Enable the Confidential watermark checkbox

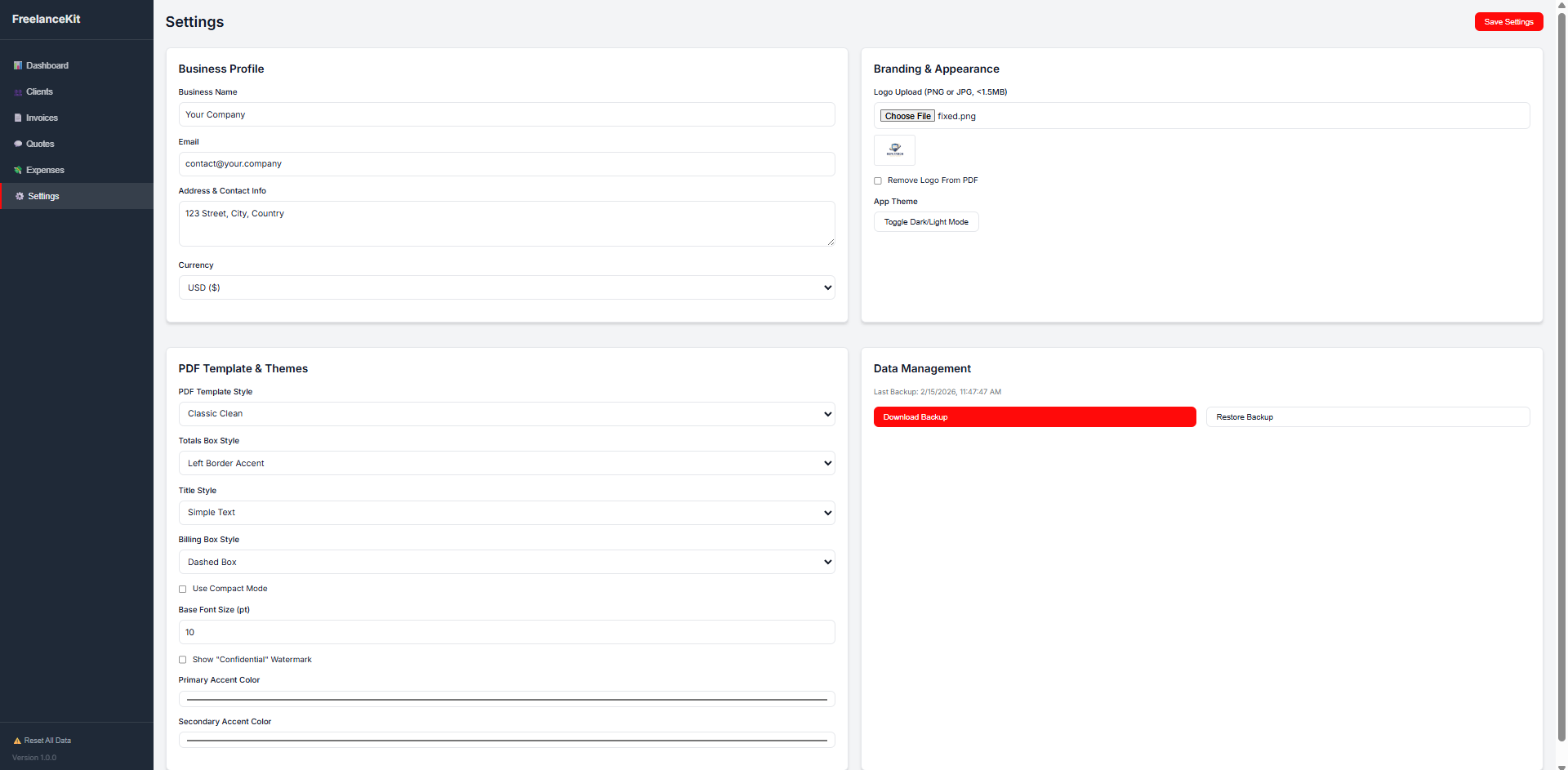coord(182,659)
